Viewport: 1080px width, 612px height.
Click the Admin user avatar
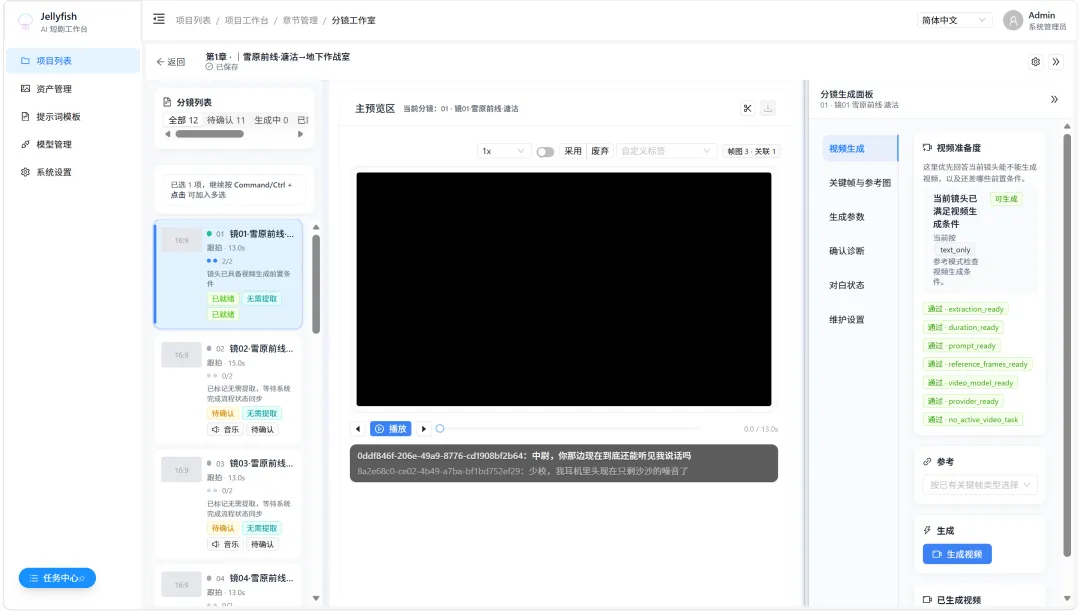click(x=1012, y=21)
